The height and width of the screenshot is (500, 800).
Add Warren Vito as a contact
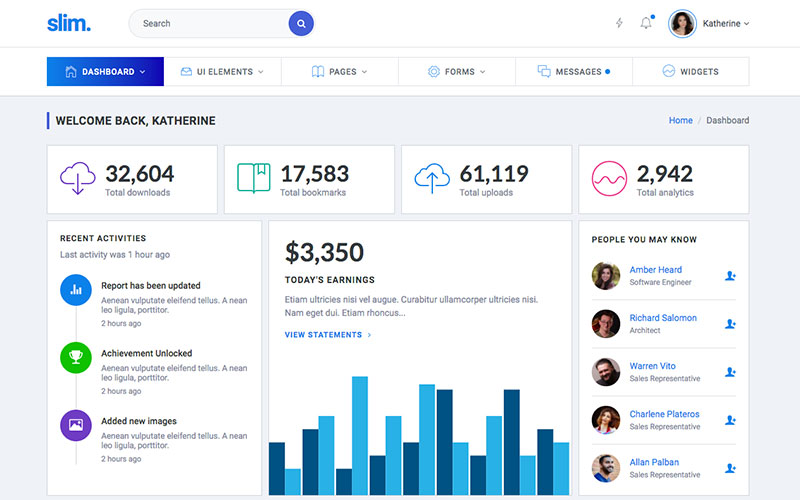click(x=730, y=372)
